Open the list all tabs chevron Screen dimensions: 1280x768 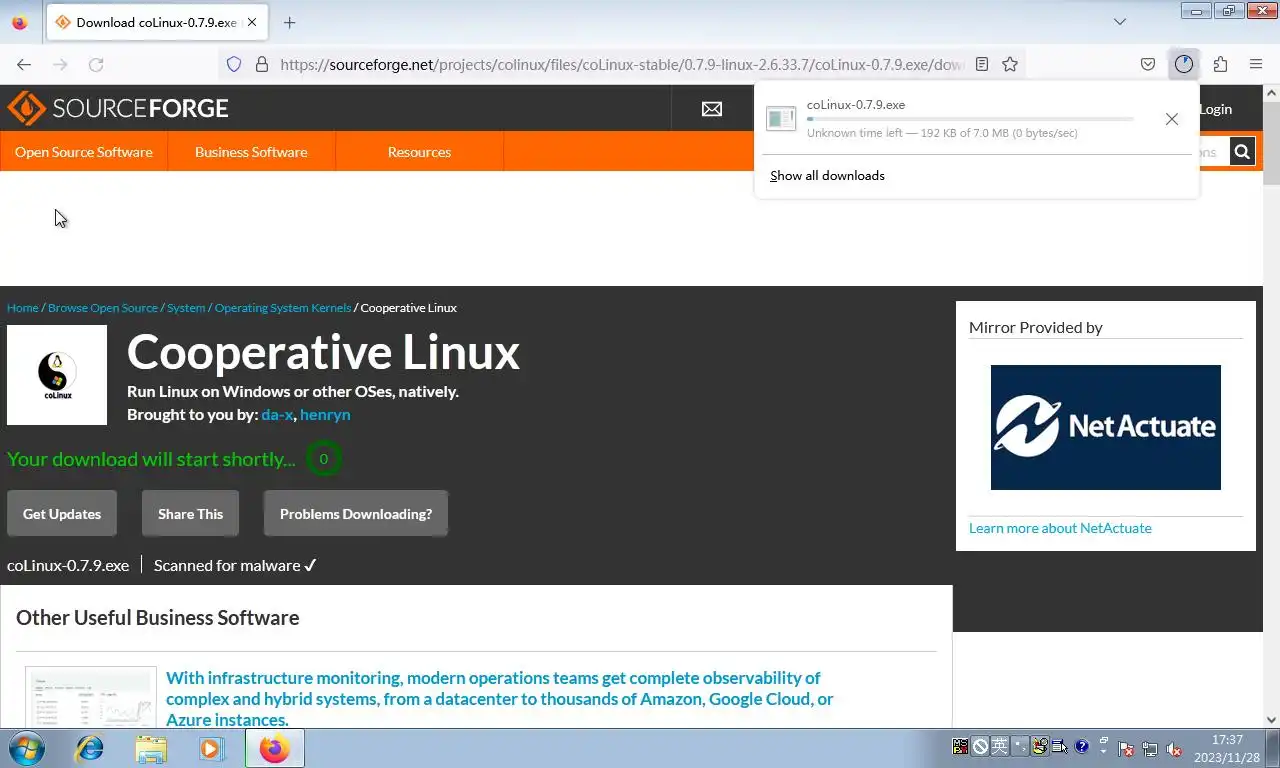pos(1120,22)
